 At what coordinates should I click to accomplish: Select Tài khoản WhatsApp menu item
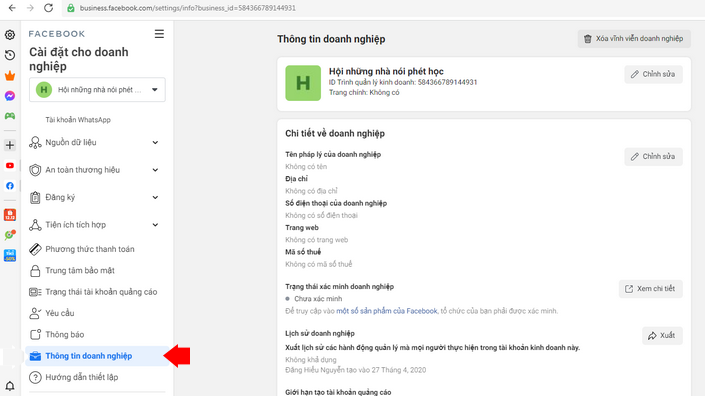point(78,120)
